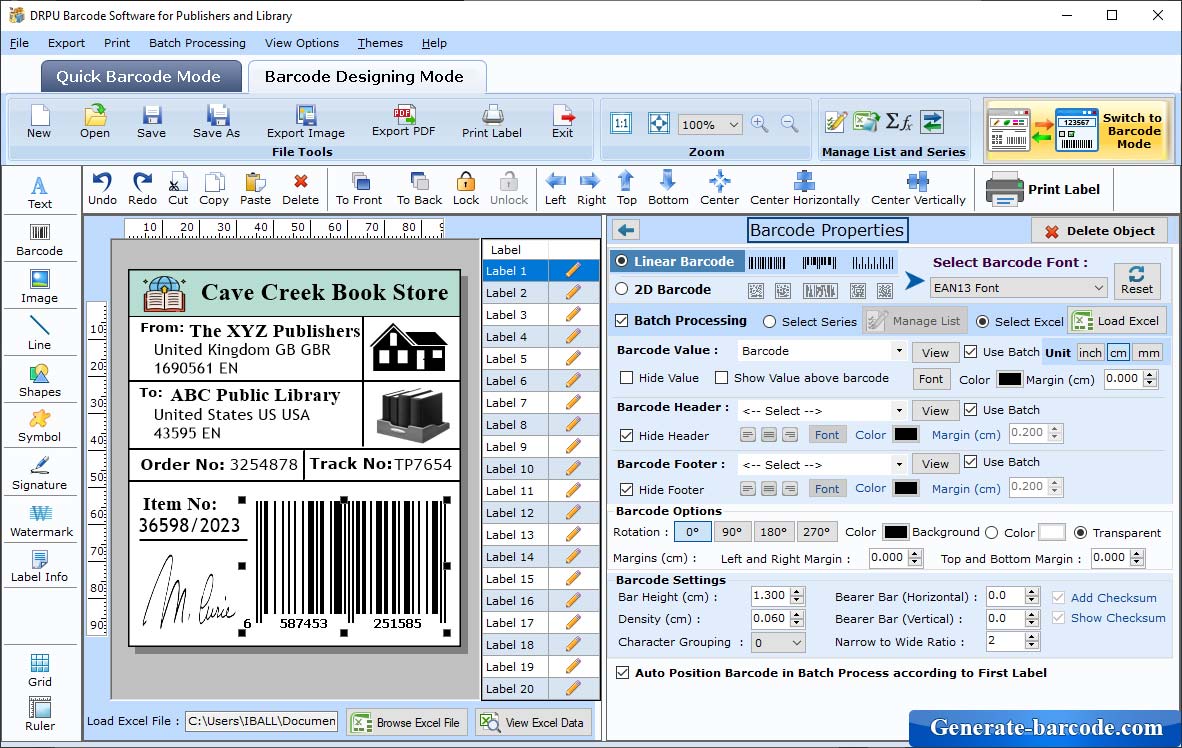
Task: Center object horizontally
Action: pos(804,189)
